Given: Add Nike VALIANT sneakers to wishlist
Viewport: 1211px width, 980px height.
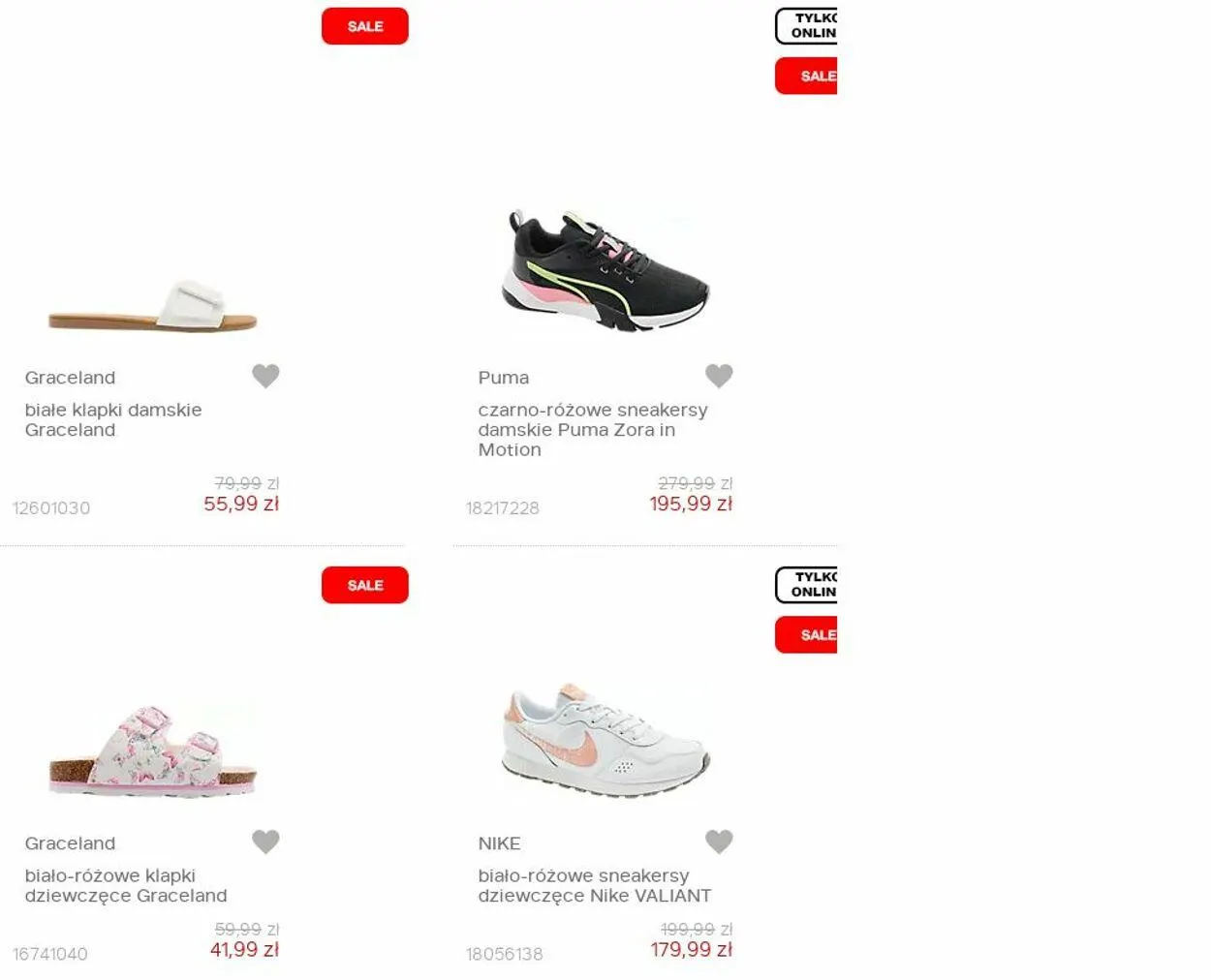Looking at the screenshot, I should (x=719, y=842).
